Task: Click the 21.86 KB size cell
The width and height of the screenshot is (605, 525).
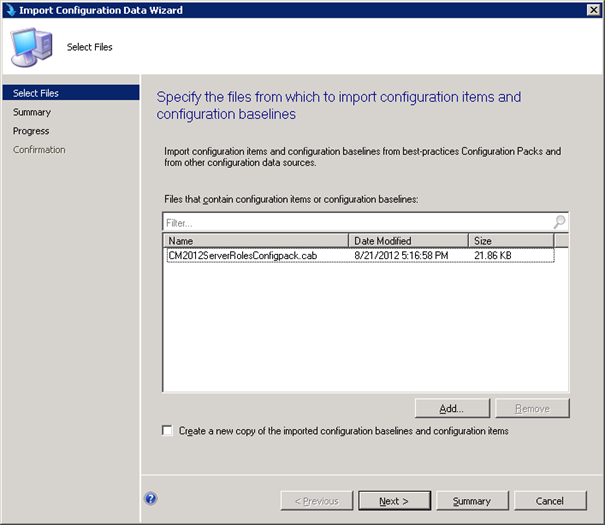Action: [493, 255]
